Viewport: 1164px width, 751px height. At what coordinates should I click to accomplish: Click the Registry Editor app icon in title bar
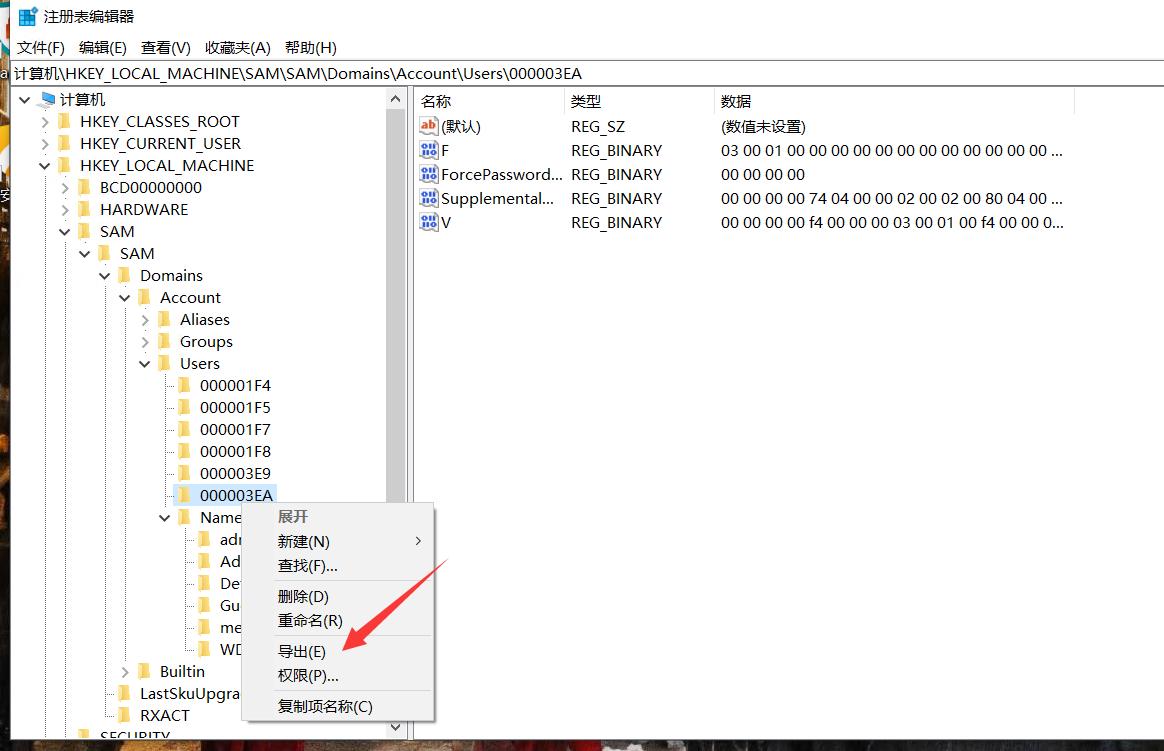pos(28,17)
